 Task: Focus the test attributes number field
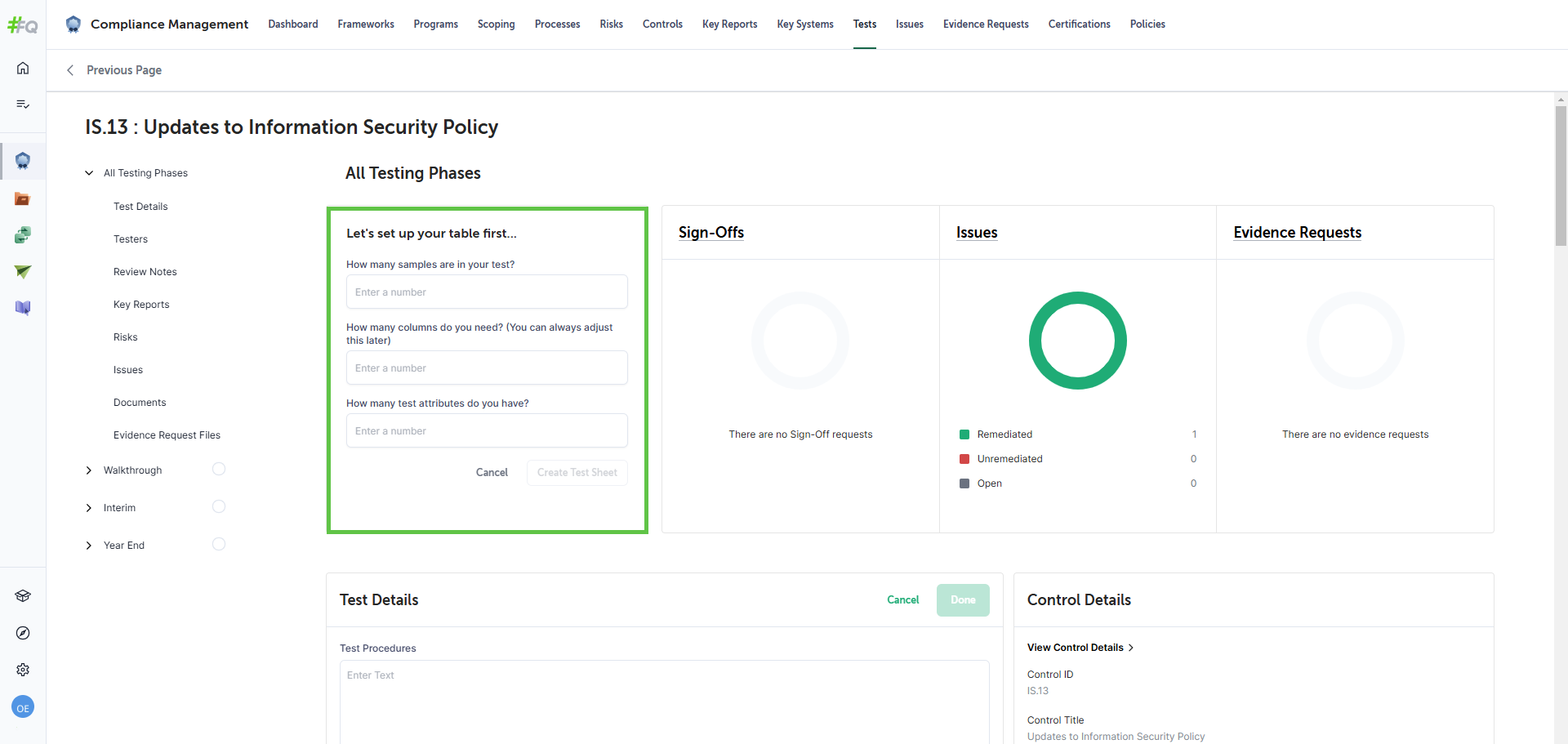(x=487, y=431)
